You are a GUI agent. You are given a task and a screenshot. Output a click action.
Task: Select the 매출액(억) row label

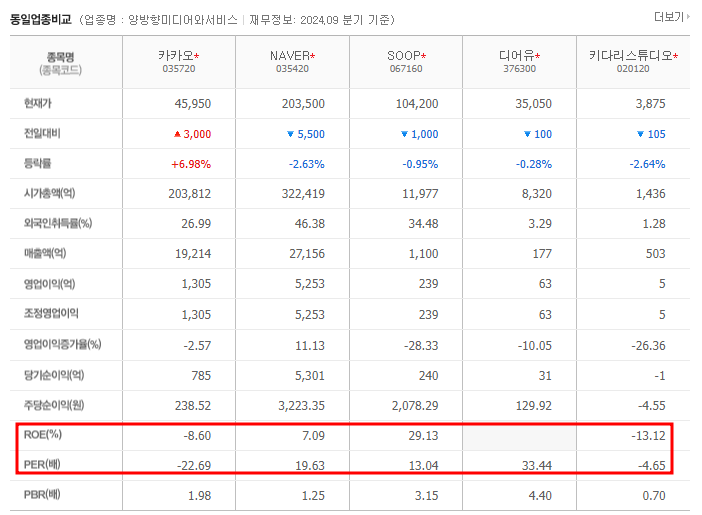pos(45,253)
